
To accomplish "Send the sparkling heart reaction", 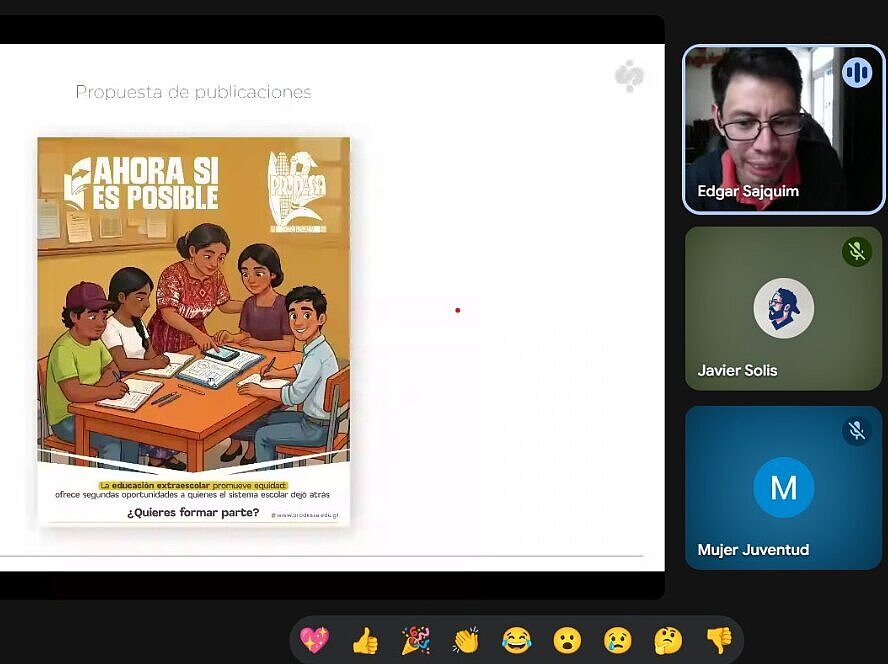I will [314, 640].
